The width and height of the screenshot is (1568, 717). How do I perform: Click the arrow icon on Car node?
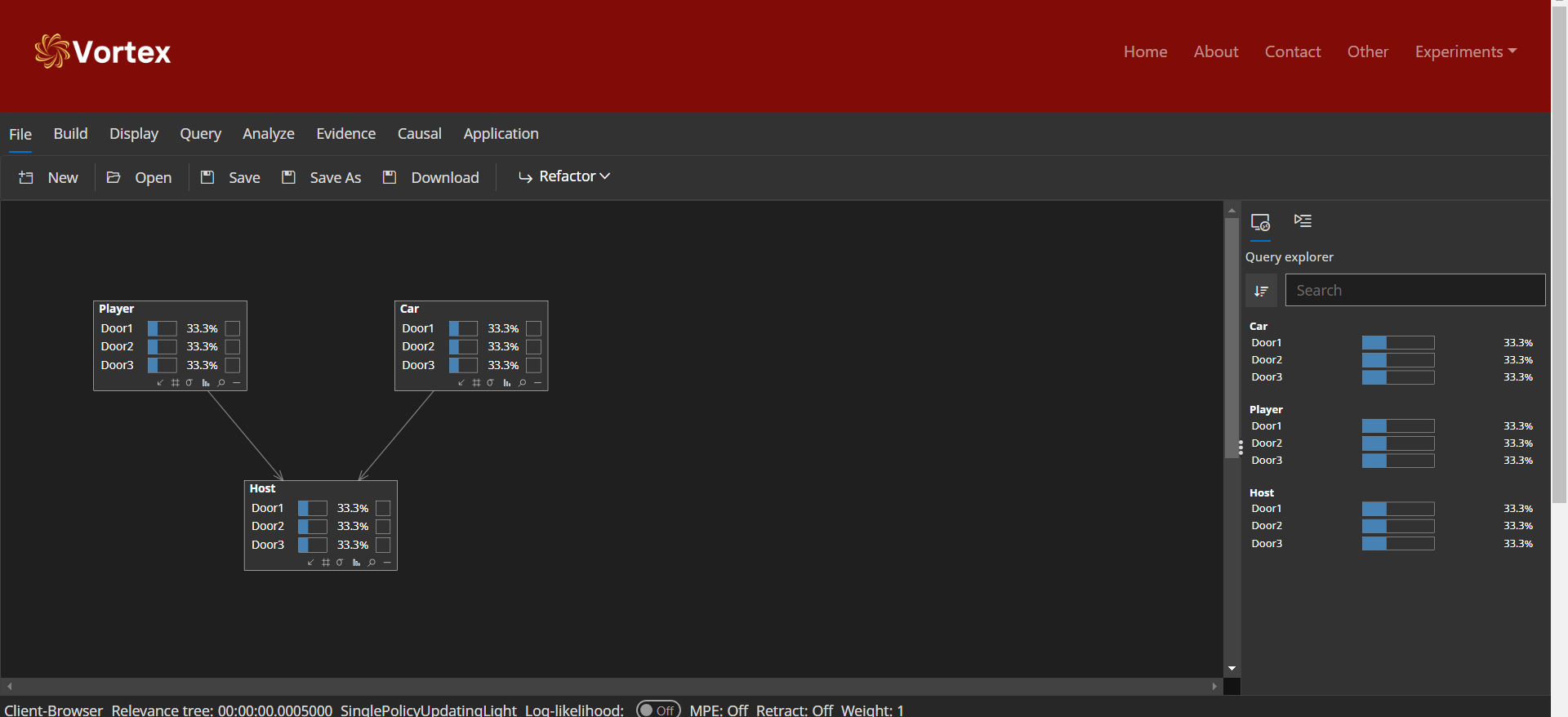coord(461,382)
